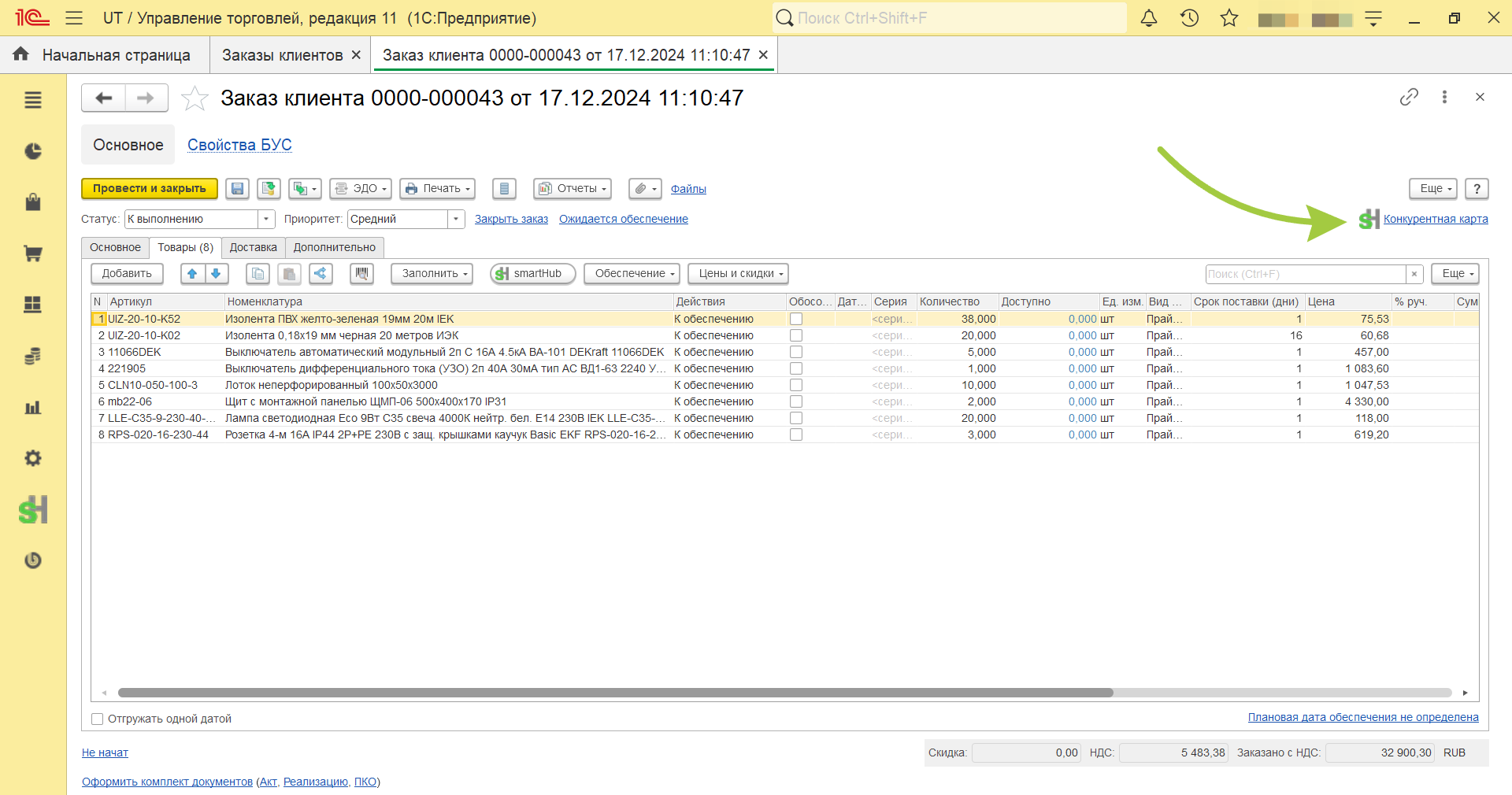This screenshot has height=795, width=1512.
Task: Click the smartHub icon in left sidebar
Action: pyautogui.click(x=33, y=510)
